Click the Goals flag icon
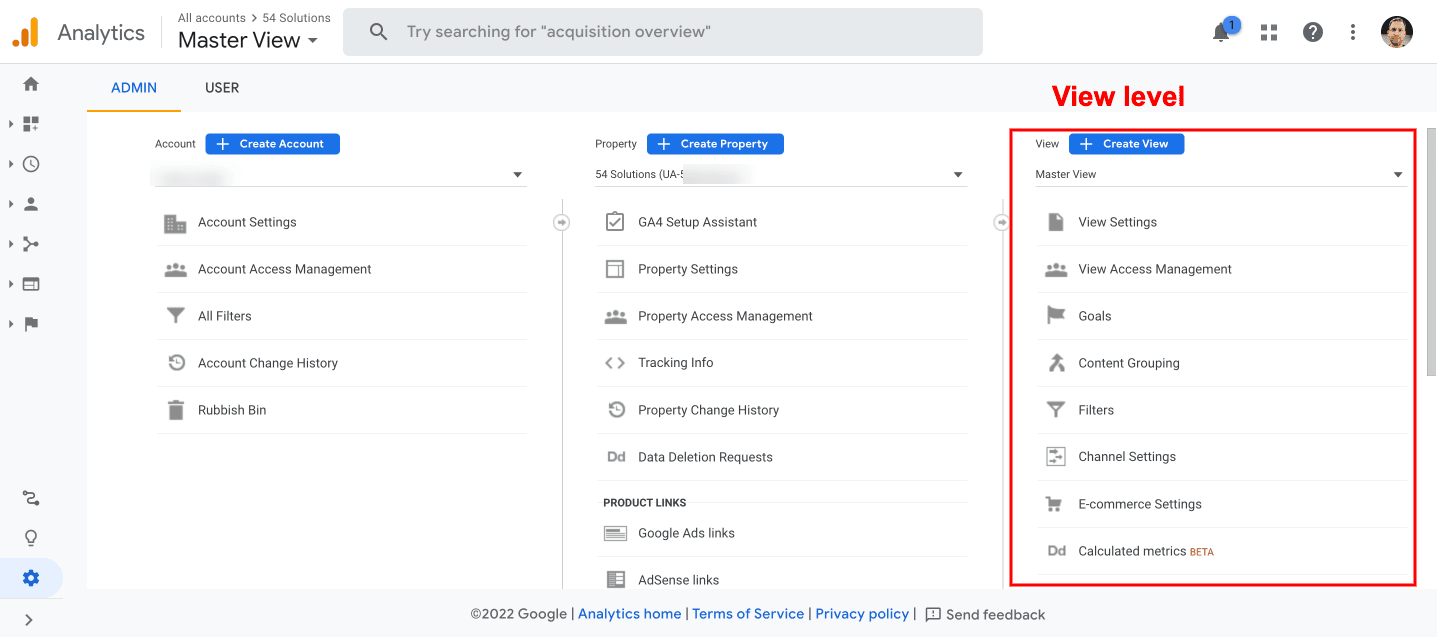 [1056, 316]
